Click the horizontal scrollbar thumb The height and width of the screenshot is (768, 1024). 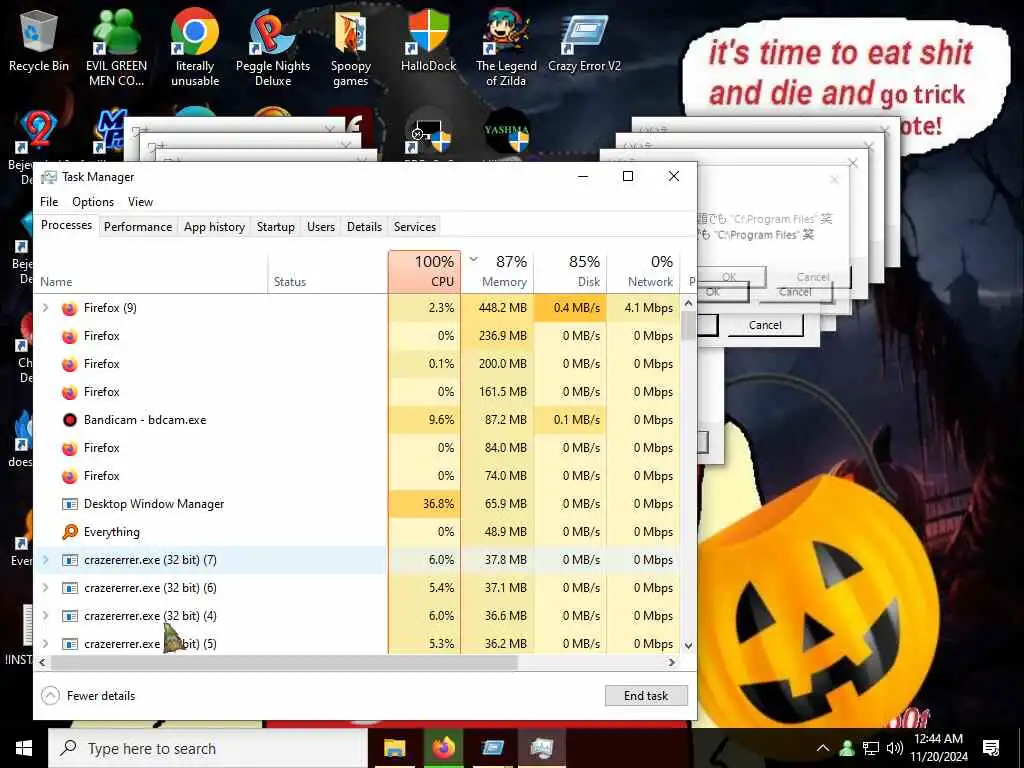pos(284,662)
